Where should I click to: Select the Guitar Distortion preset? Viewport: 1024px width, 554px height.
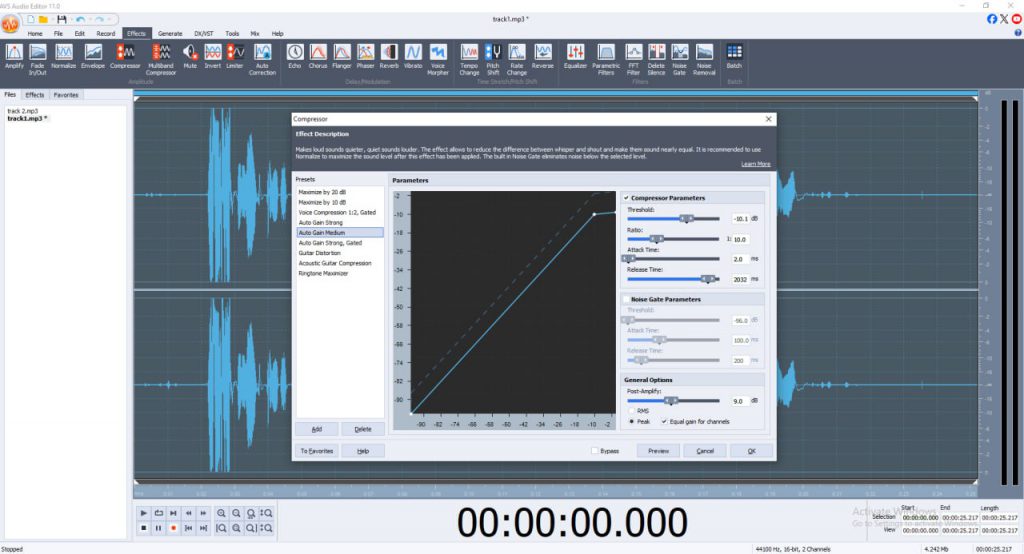click(319, 253)
